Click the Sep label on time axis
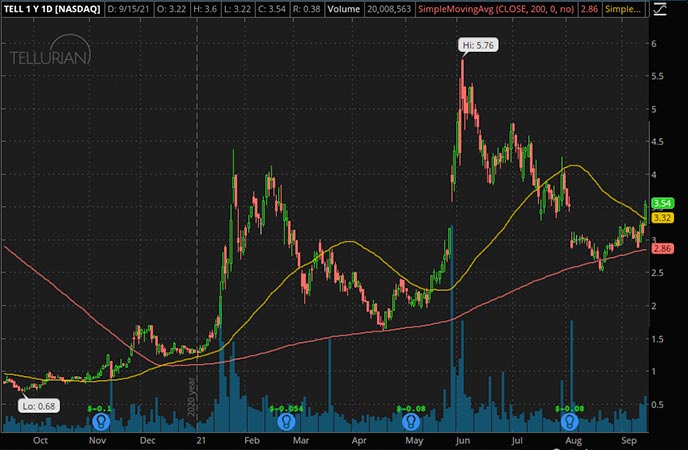The width and height of the screenshot is (688, 450). pos(629,440)
